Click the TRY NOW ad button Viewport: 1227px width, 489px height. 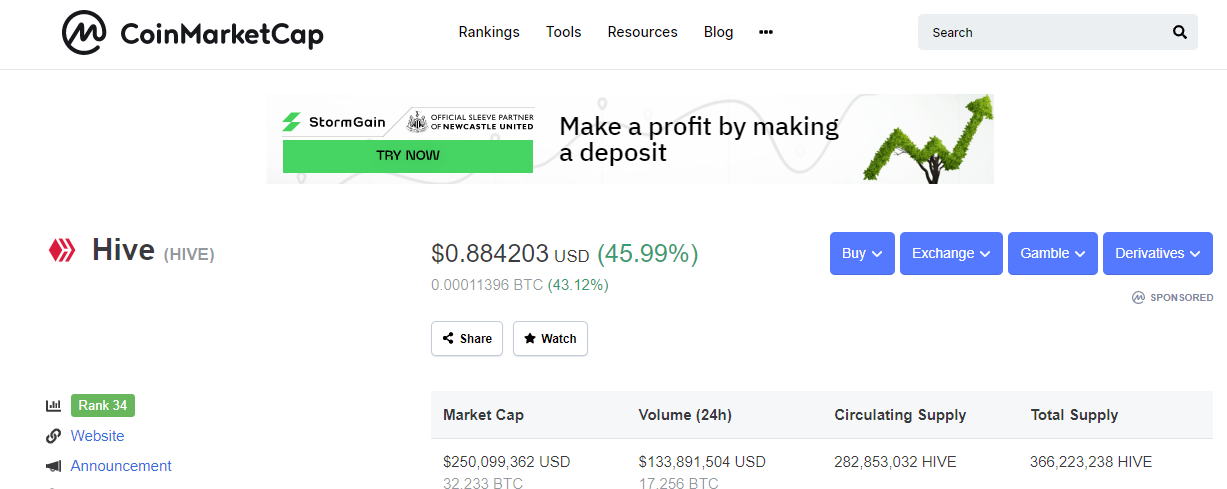tap(408, 156)
